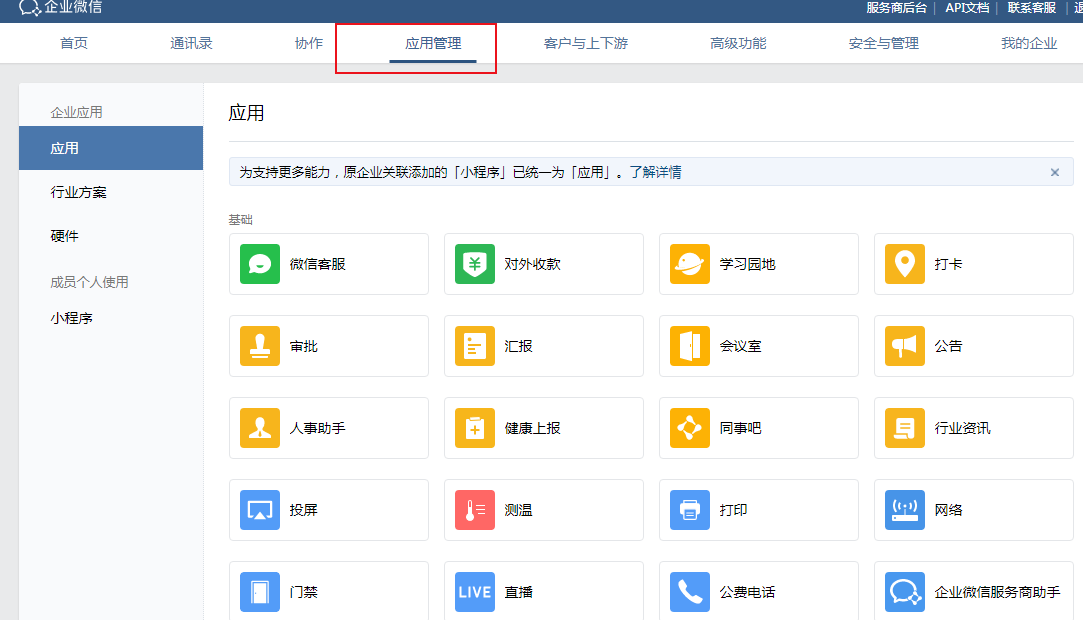Click the 同事吧 label text

coord(740,428)
